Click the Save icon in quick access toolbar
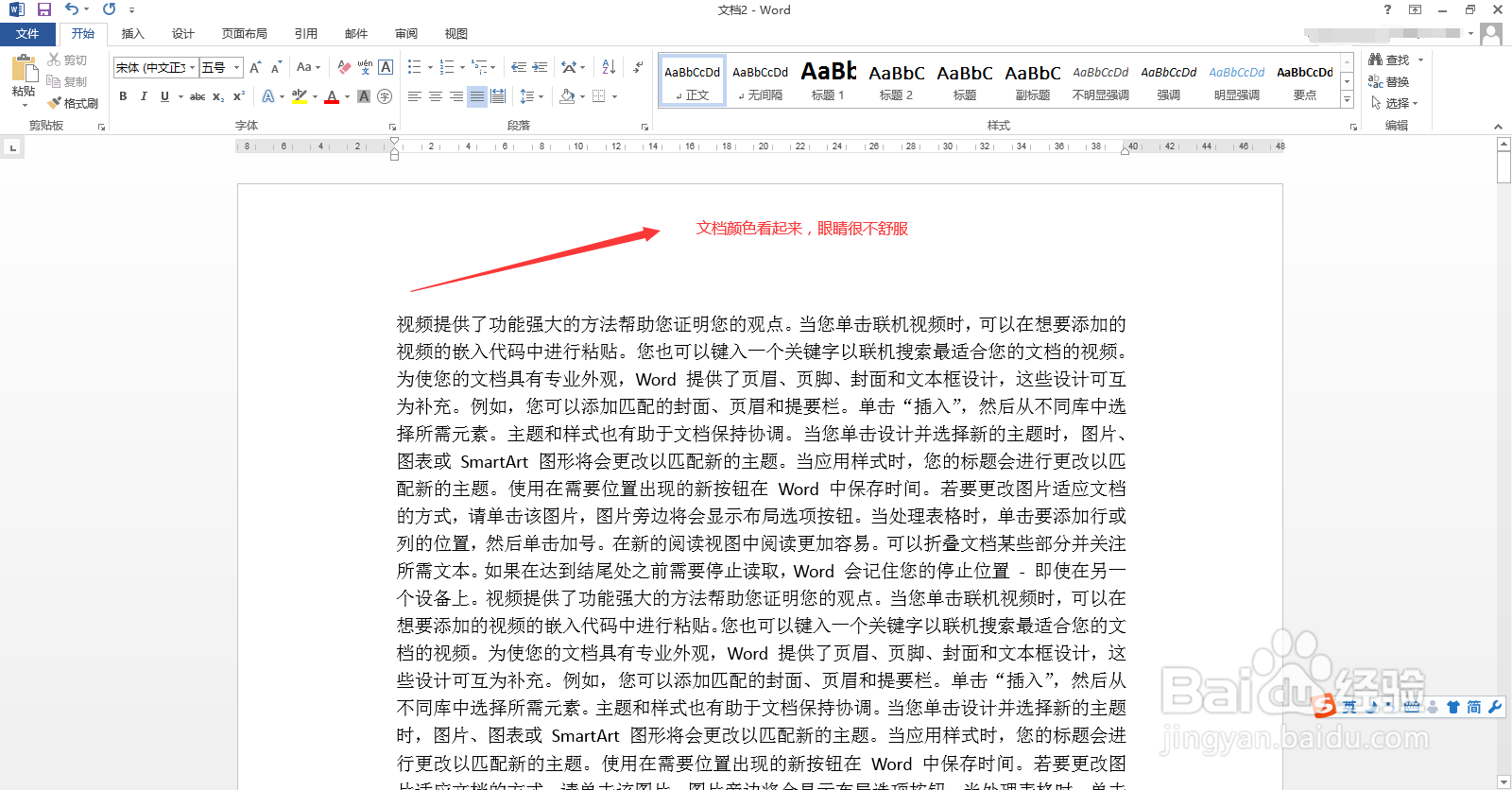Screen dimensions: 1512x790 43,9
